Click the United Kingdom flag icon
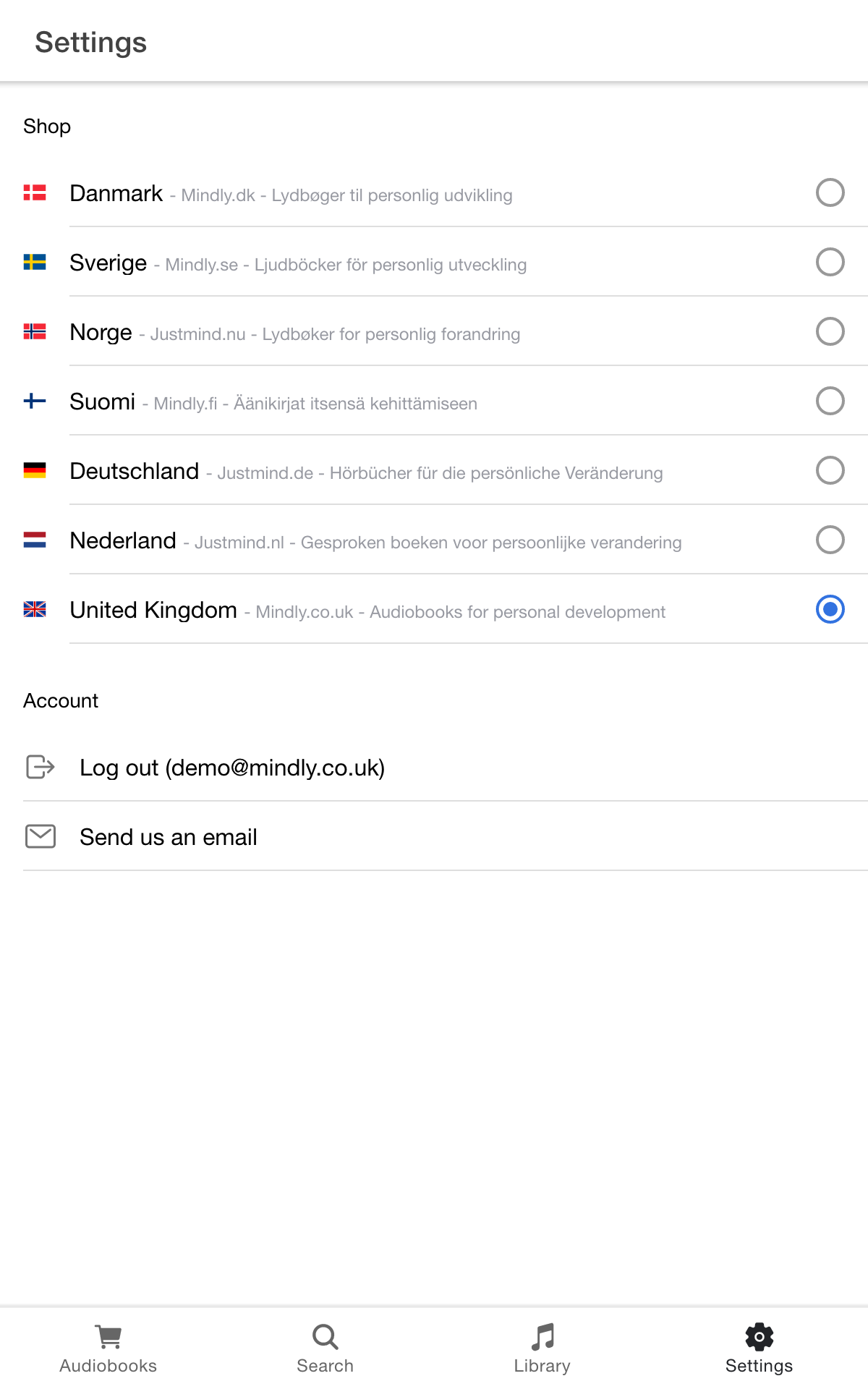The height and width of the screenshot is (1389, 868). coord(35,609)
